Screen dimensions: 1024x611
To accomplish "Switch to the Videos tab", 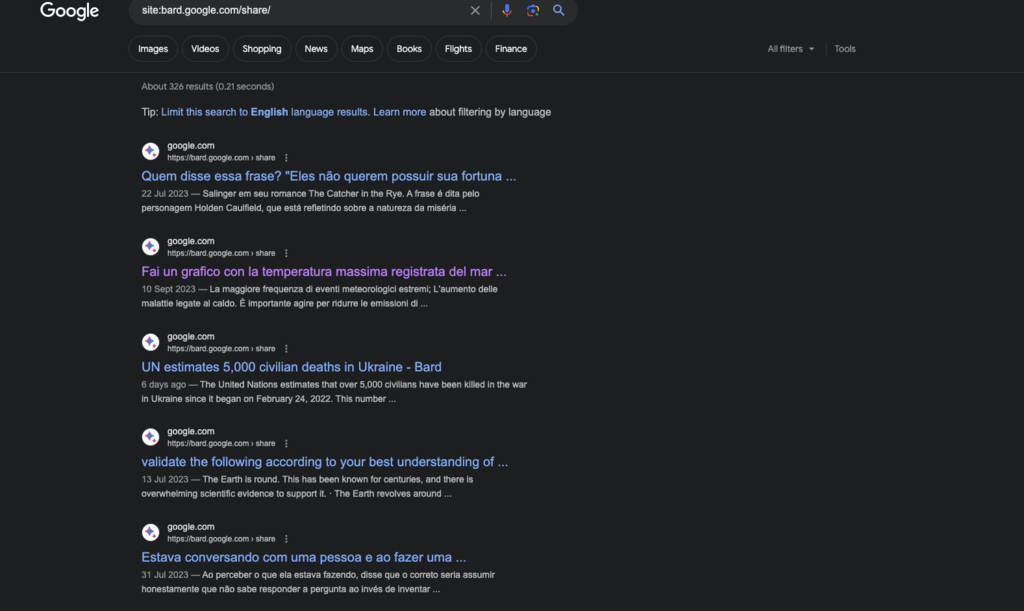I will [x=205, y=49].
